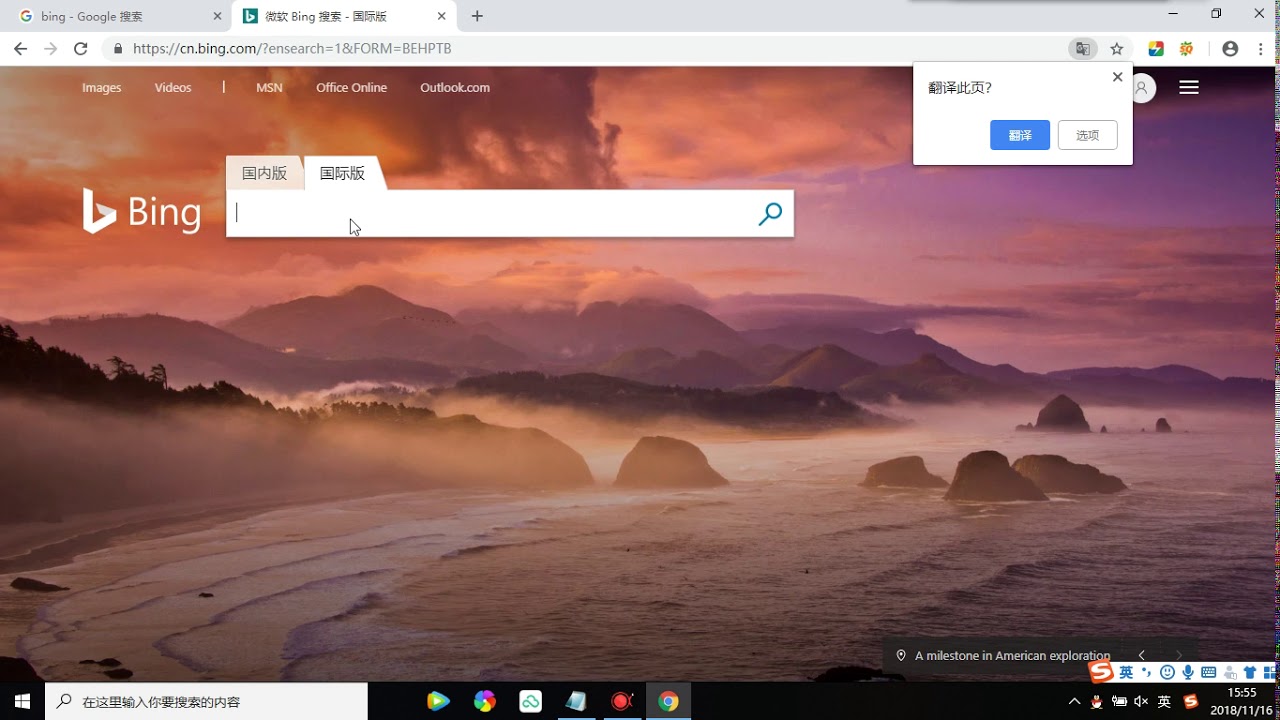The width and height of the screenshot is (1280, 720).
Task: Open the 选项 button in the translate popup
Action: point(1088,135)
